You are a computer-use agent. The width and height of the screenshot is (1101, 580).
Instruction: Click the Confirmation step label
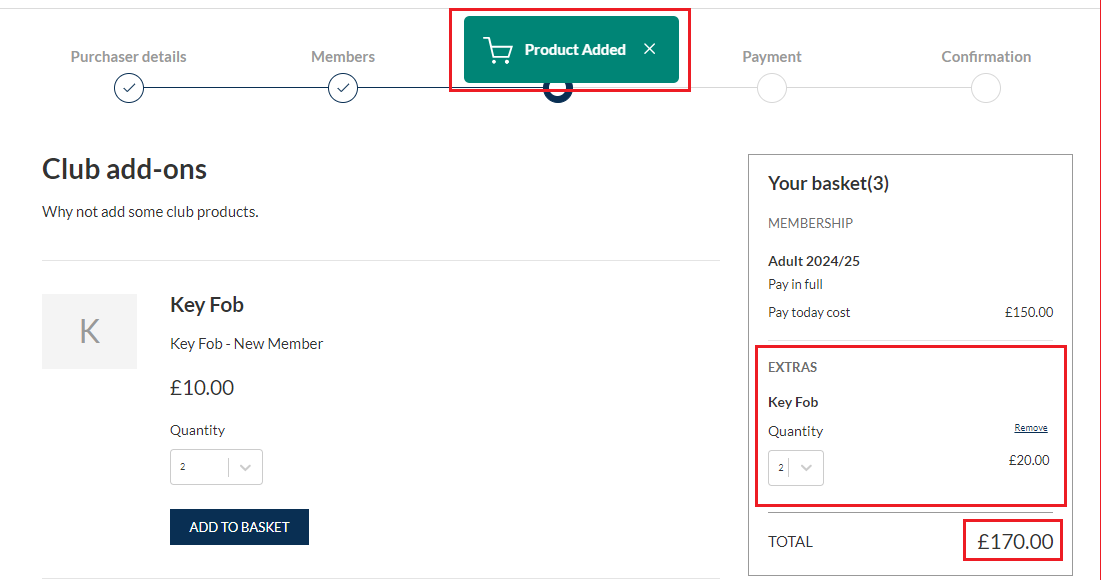(x=986, y=57)
